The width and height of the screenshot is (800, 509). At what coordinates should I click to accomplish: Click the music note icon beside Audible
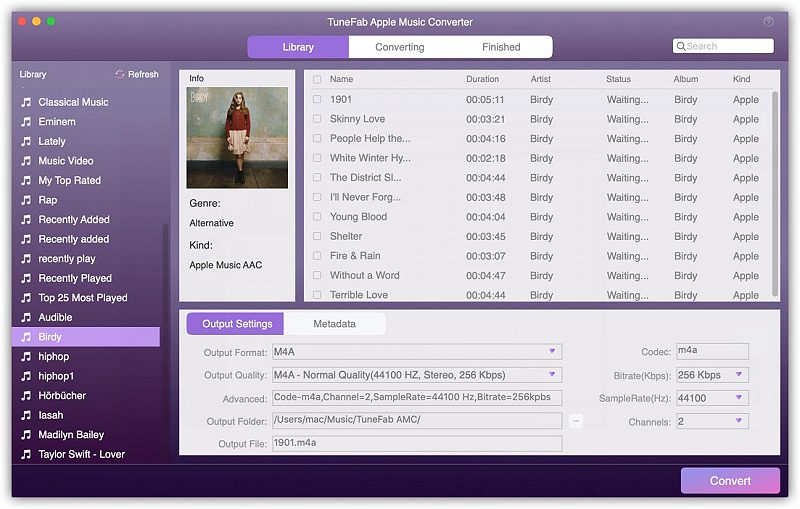coord(26,317)
